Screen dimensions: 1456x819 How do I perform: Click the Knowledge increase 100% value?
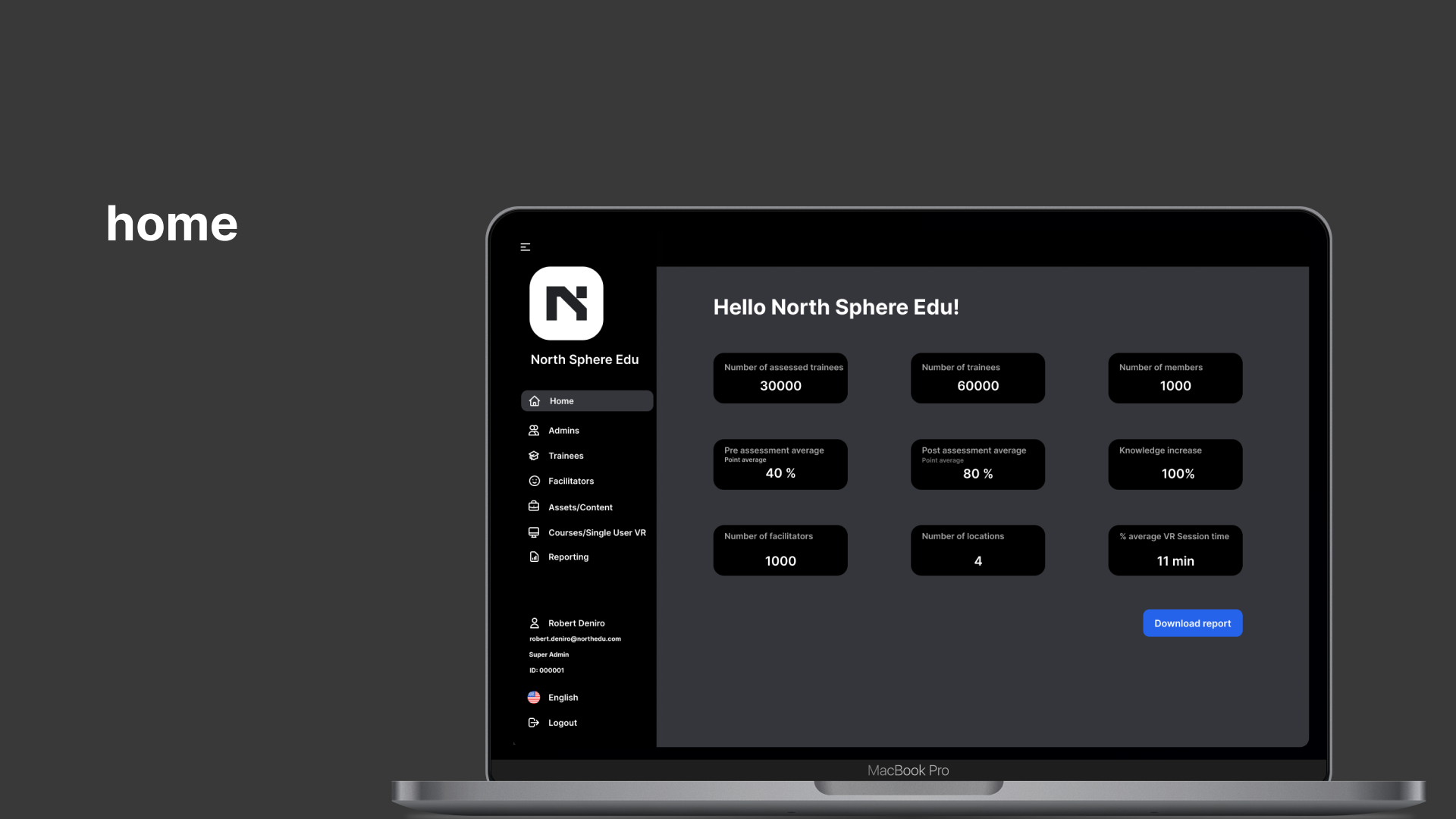pyautogui.click(x=1178, y=474)
